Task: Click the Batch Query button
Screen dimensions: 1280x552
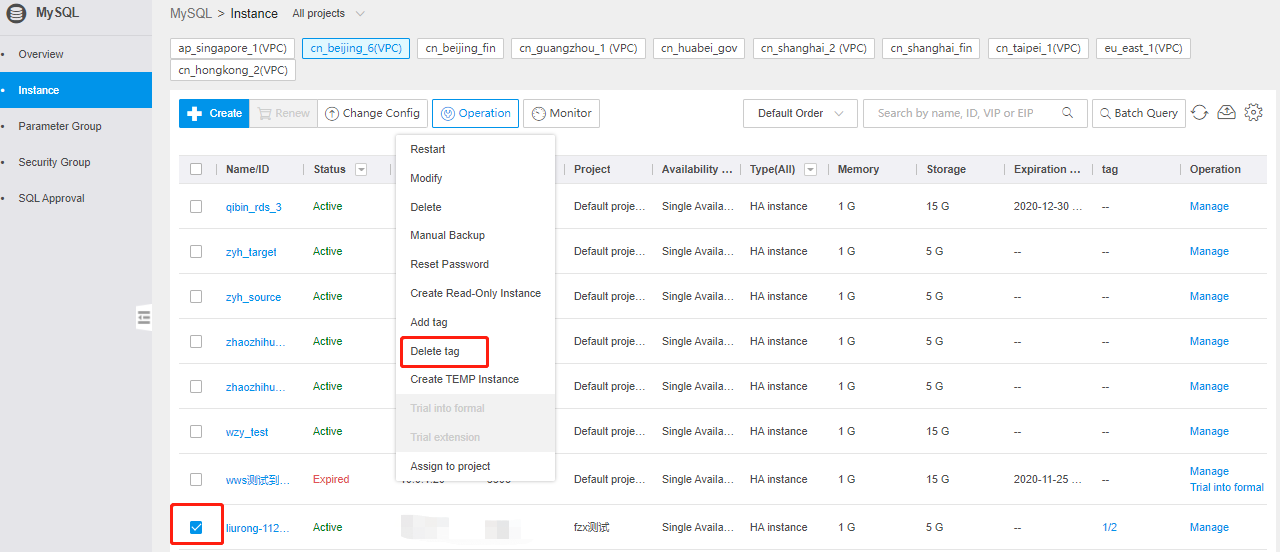Action: click(1139, 113)
